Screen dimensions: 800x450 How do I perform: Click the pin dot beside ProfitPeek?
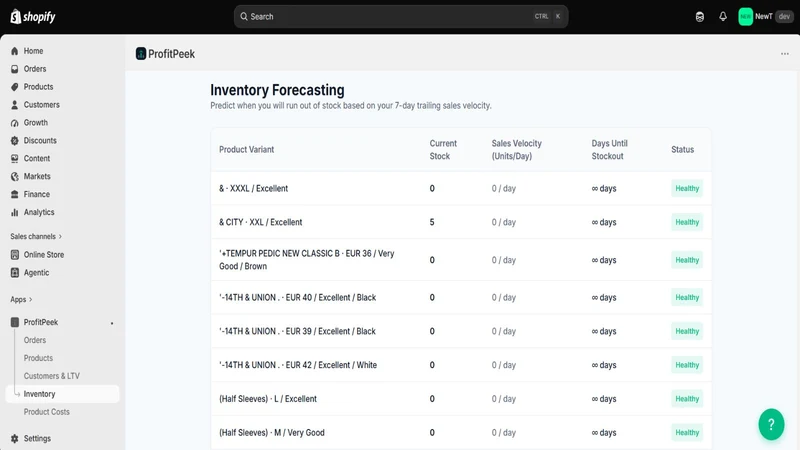(112, 323)
